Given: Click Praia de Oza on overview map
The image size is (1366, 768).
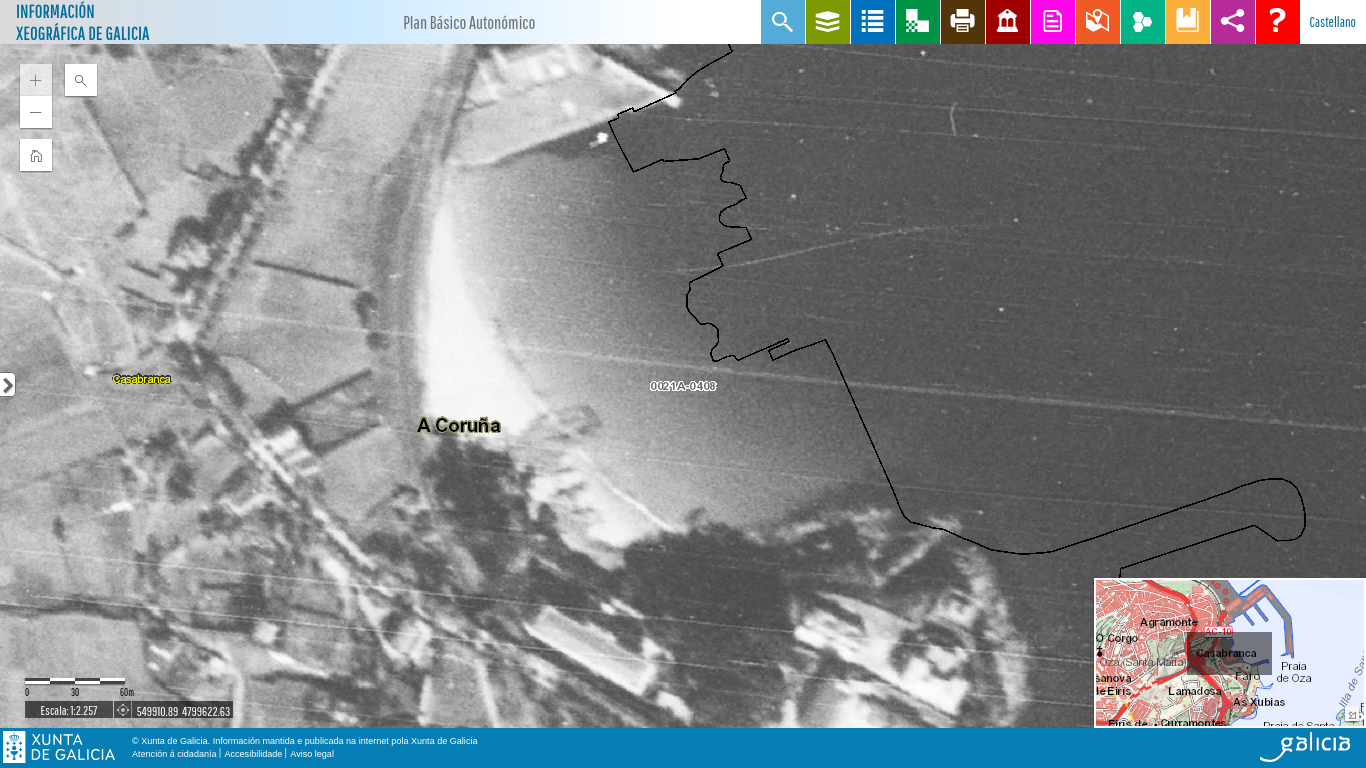Looking at the screenshot, I should [x=1294, y=672].
